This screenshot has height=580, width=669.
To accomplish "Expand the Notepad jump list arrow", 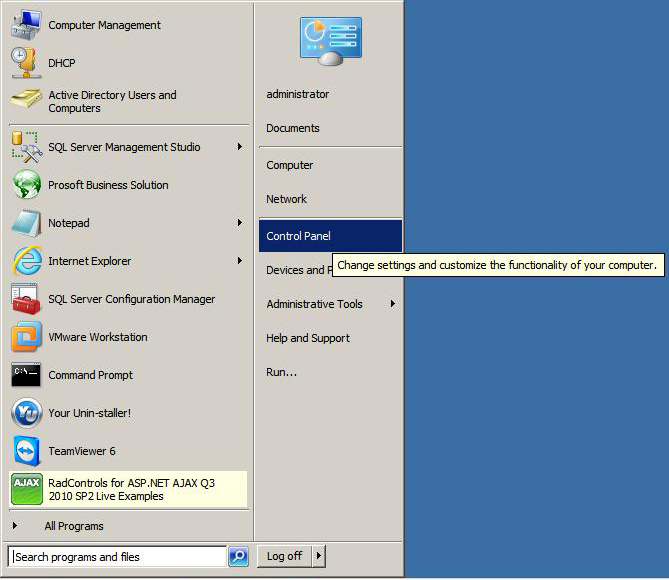I will click(x=240, y=223).
